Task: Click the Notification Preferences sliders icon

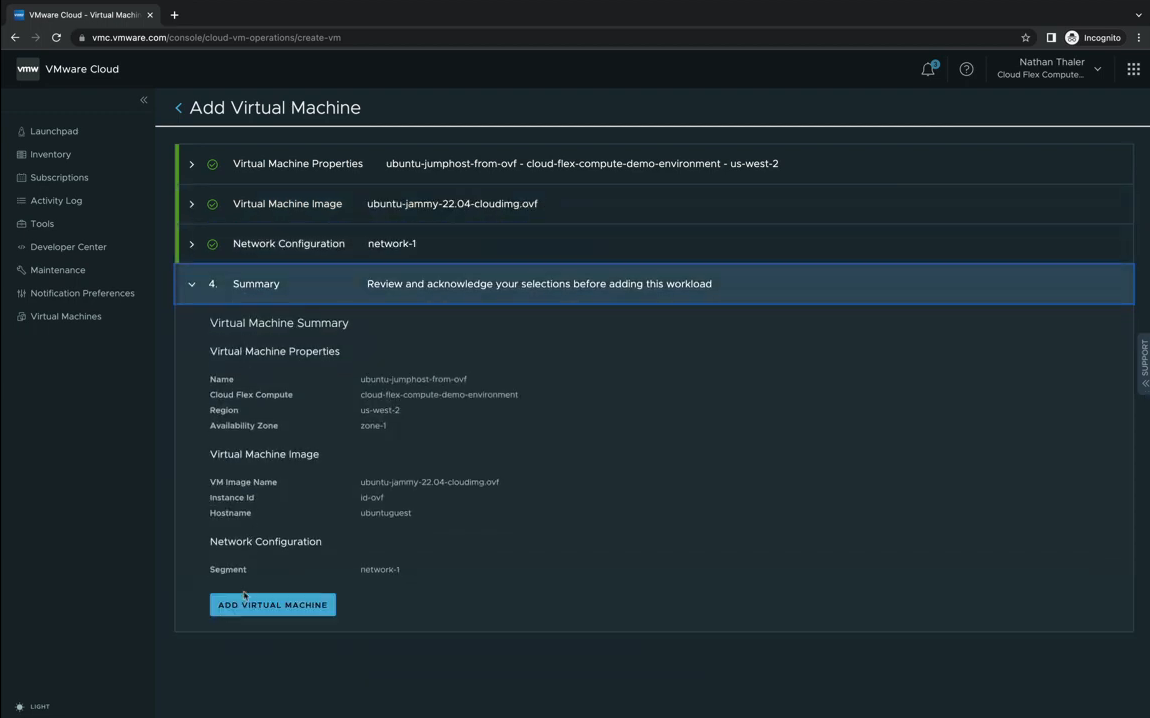Action: click(x=21, y=293)
